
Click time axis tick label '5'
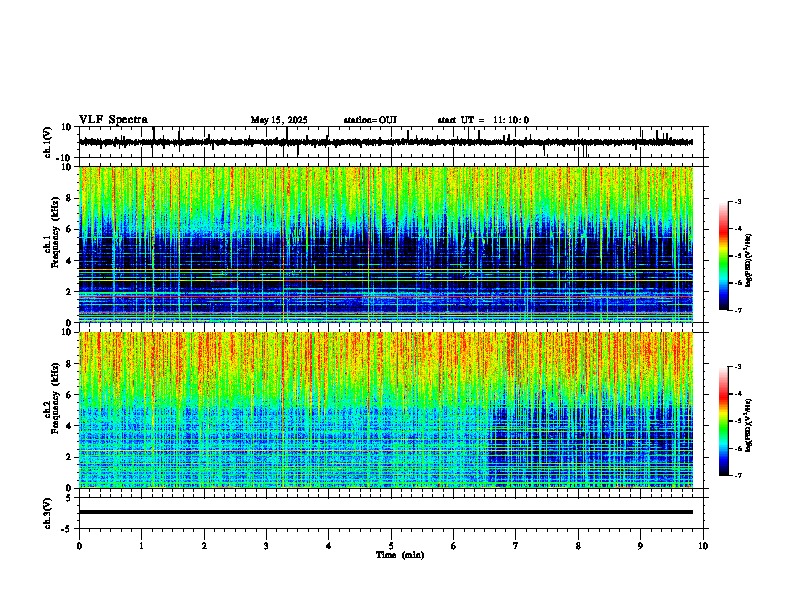pyautogui.click(x=391, y=546)
